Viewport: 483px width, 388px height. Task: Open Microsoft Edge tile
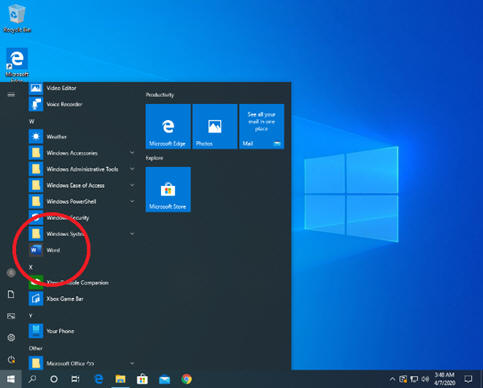pos(168,126)
